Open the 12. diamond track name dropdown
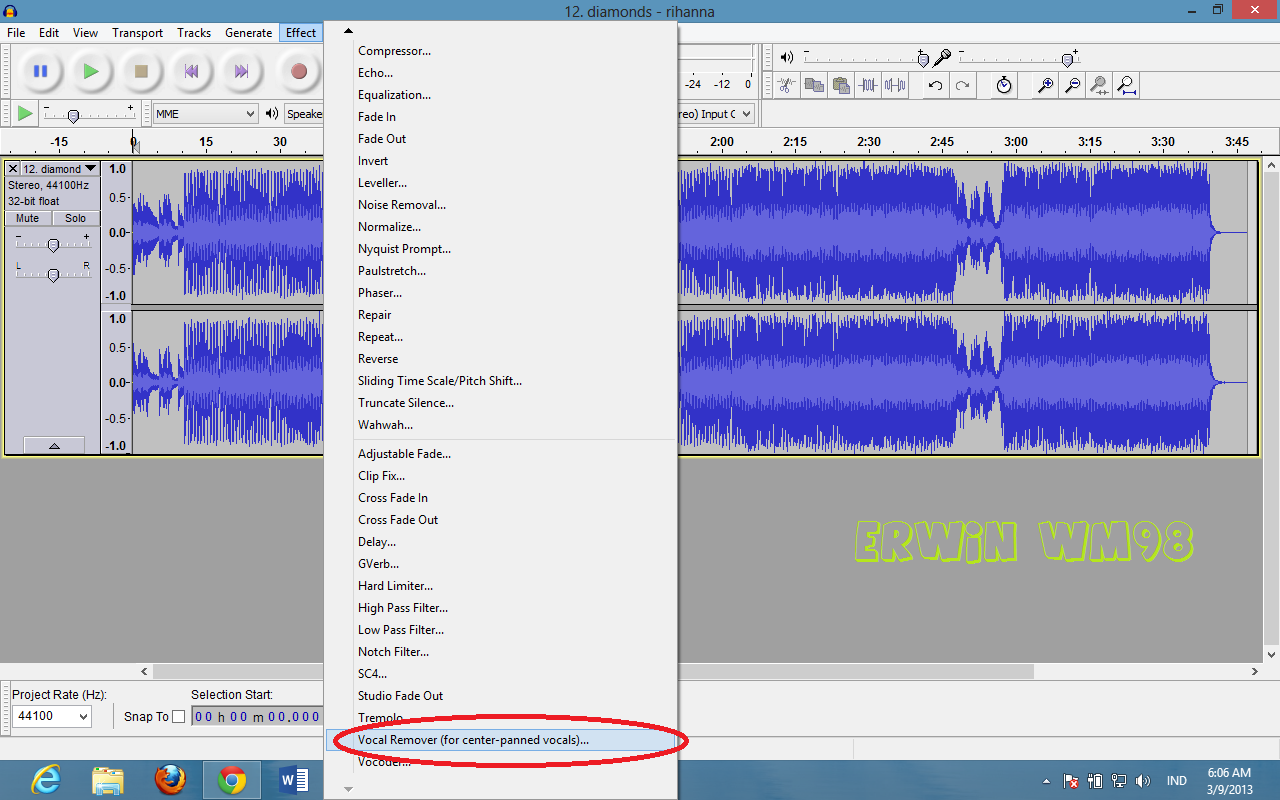The height and width of the screenshot is (800, 1280). coord(60,169)
